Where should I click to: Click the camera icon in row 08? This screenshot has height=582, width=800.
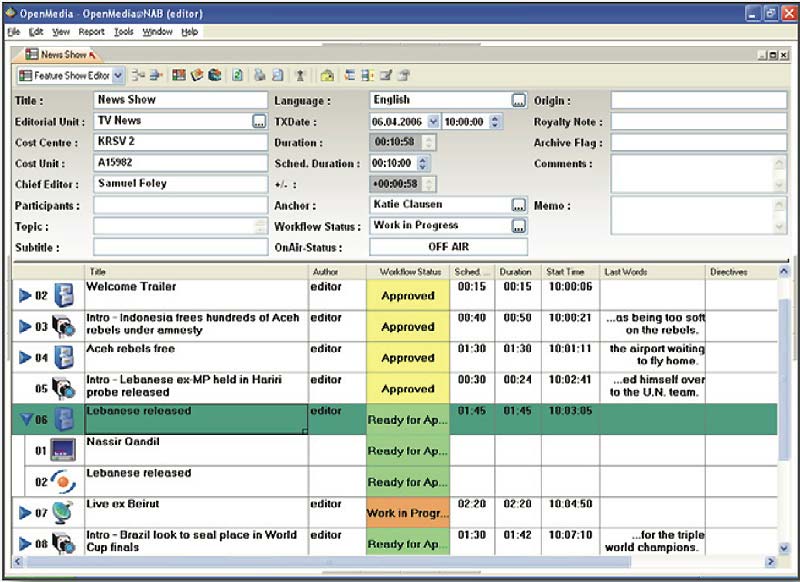click(65, 544)
